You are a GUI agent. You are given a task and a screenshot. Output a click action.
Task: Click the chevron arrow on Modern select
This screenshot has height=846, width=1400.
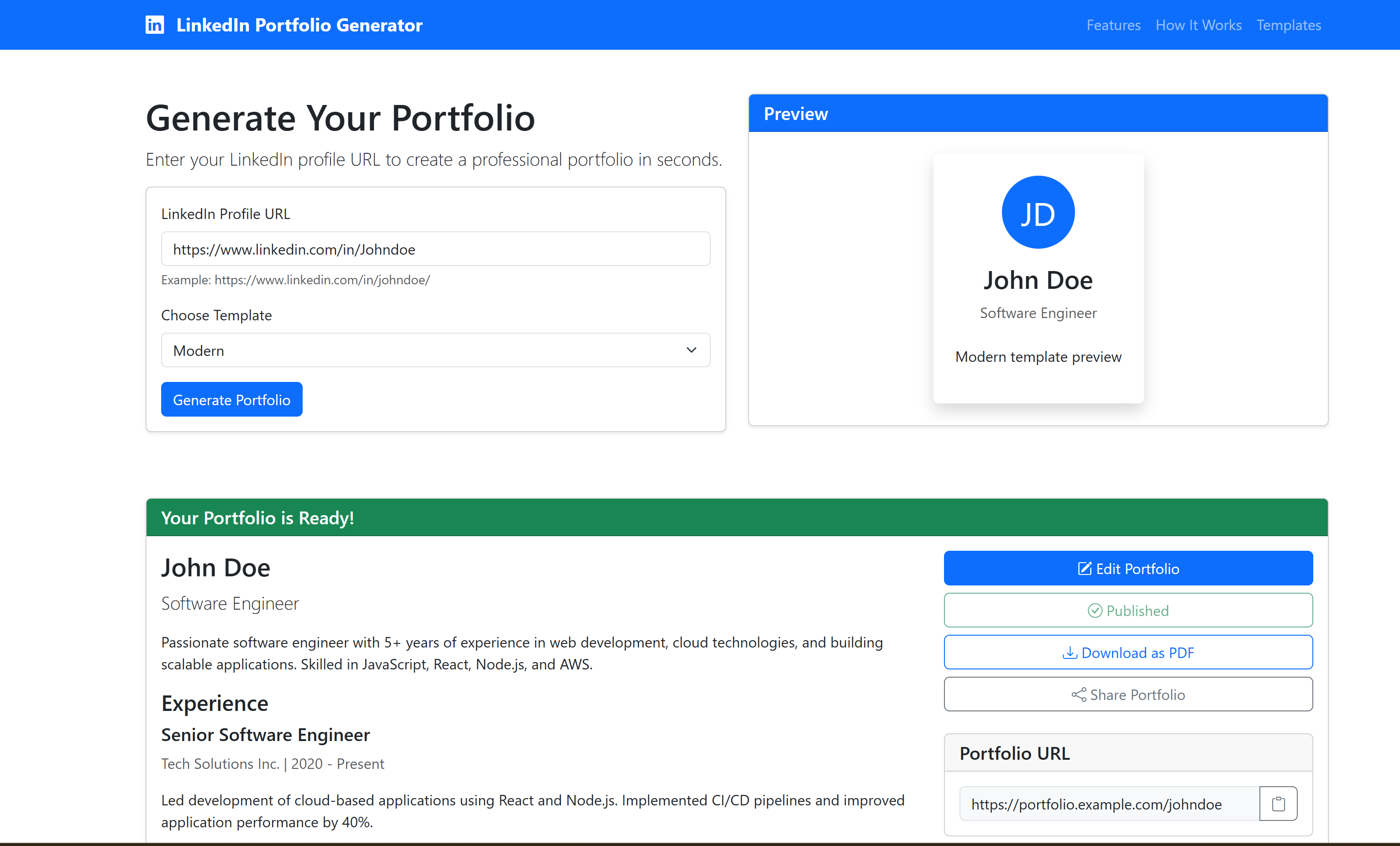691,350
